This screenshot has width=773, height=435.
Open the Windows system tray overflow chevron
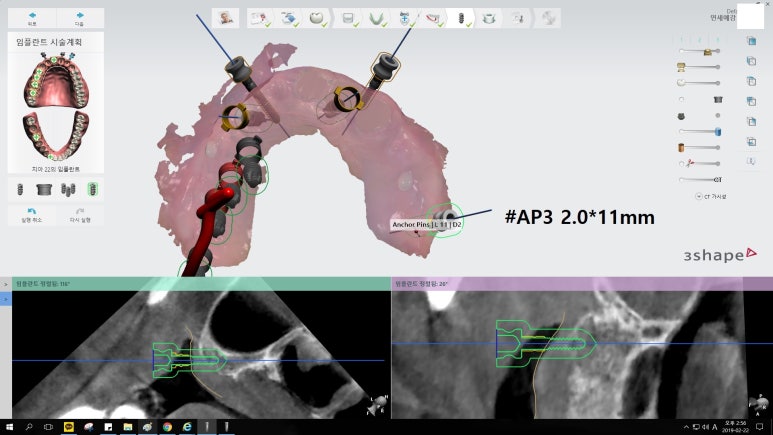pos(684,427)
